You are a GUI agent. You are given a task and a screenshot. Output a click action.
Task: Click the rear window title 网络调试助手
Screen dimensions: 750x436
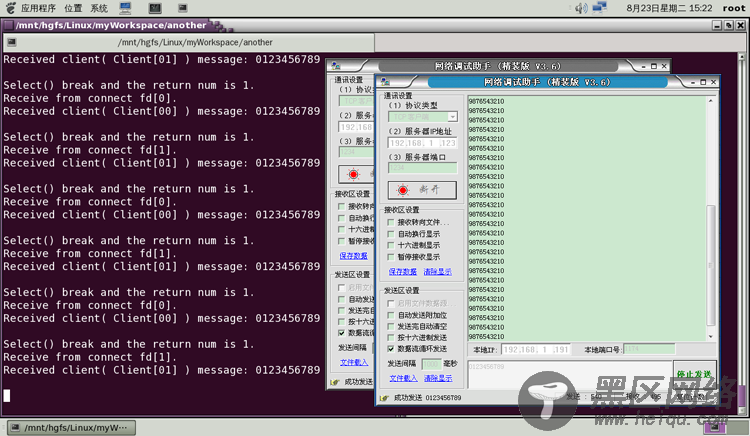[497, 66]
